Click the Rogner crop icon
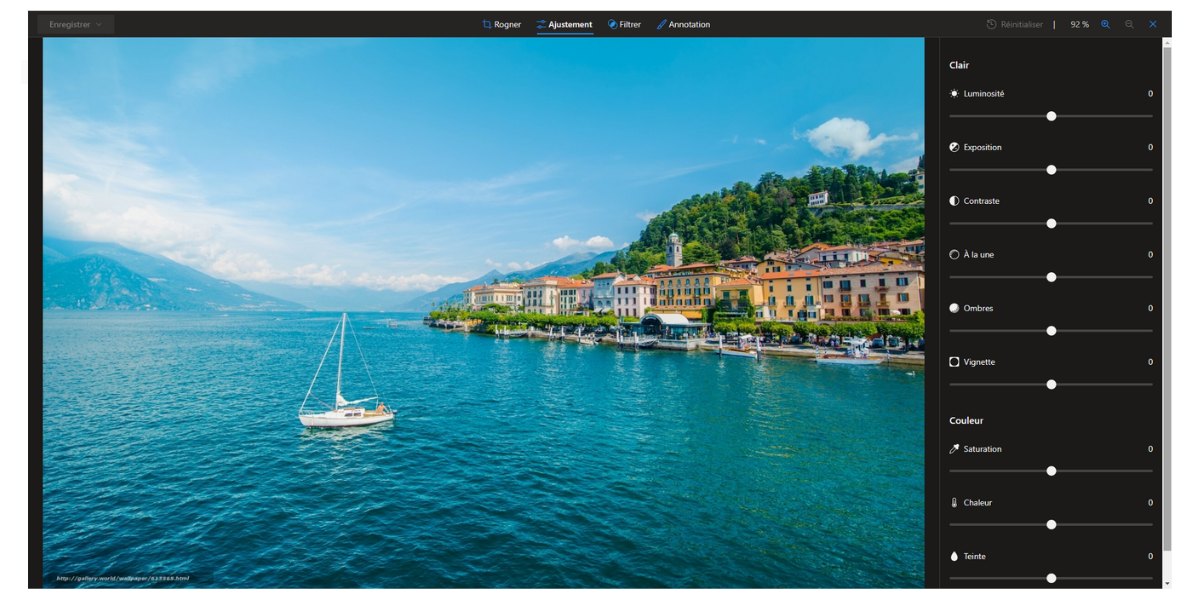 (487, 24)
